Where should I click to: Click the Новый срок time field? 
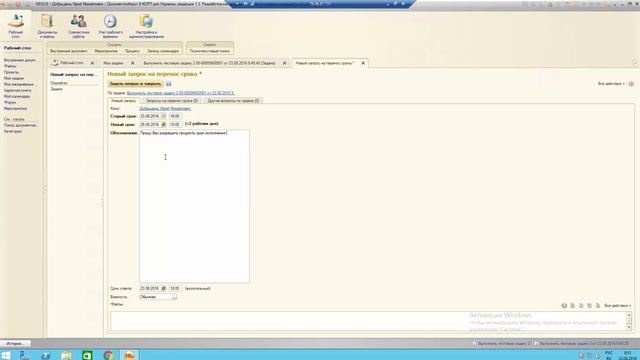[175, 124]
